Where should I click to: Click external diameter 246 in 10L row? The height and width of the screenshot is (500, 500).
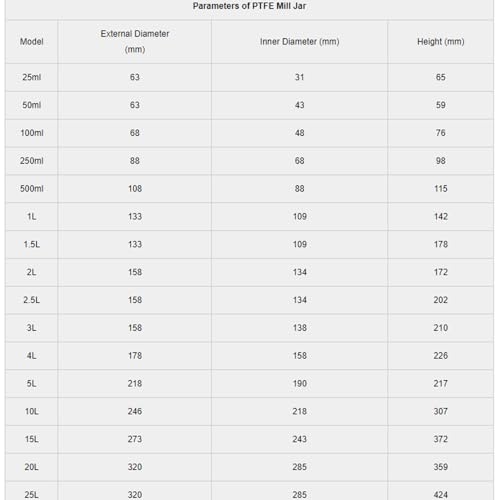pyautogui.click(x=135, y=411)
